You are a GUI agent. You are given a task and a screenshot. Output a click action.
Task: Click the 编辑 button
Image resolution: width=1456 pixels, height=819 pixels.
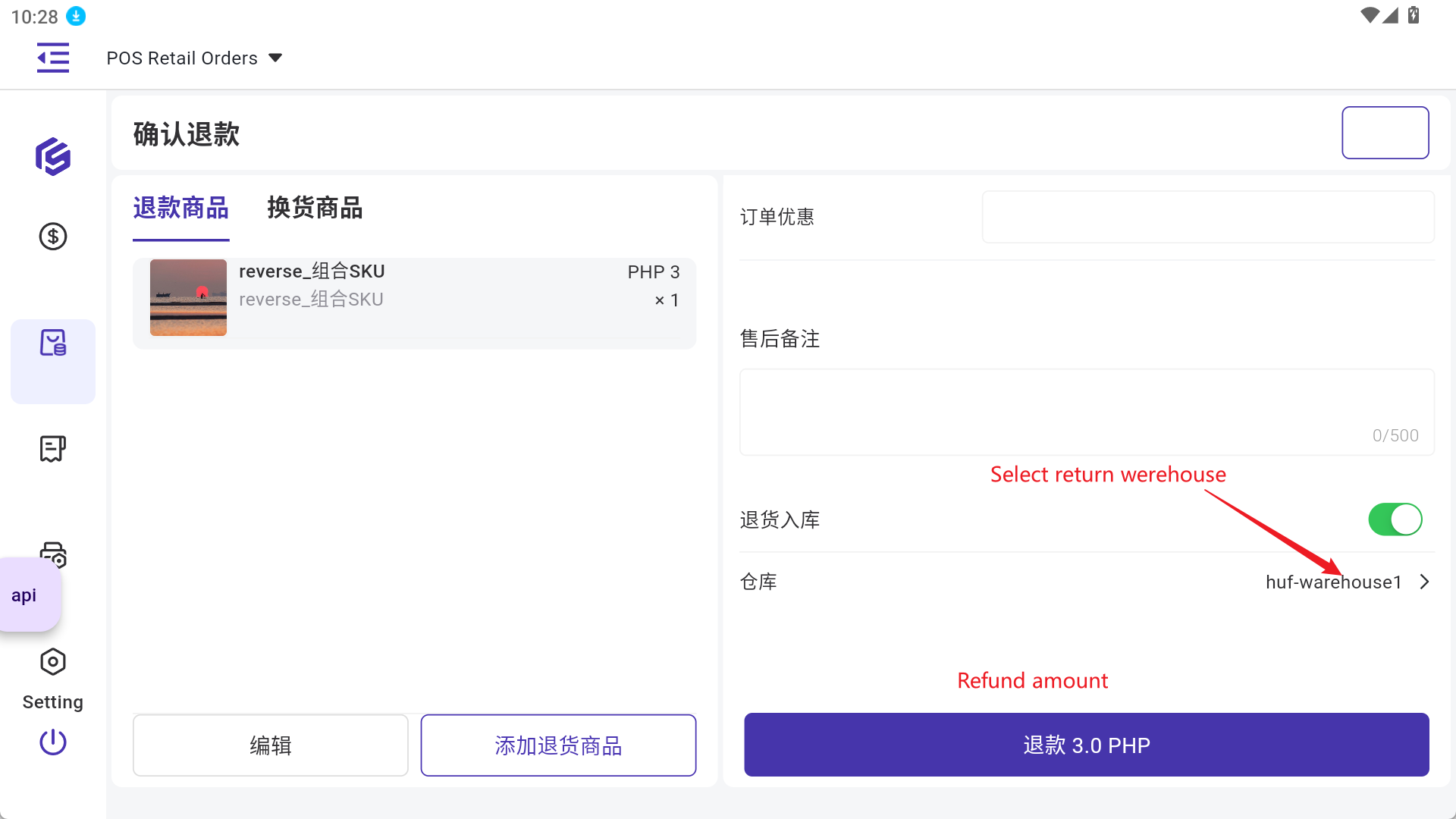(271, 745)
